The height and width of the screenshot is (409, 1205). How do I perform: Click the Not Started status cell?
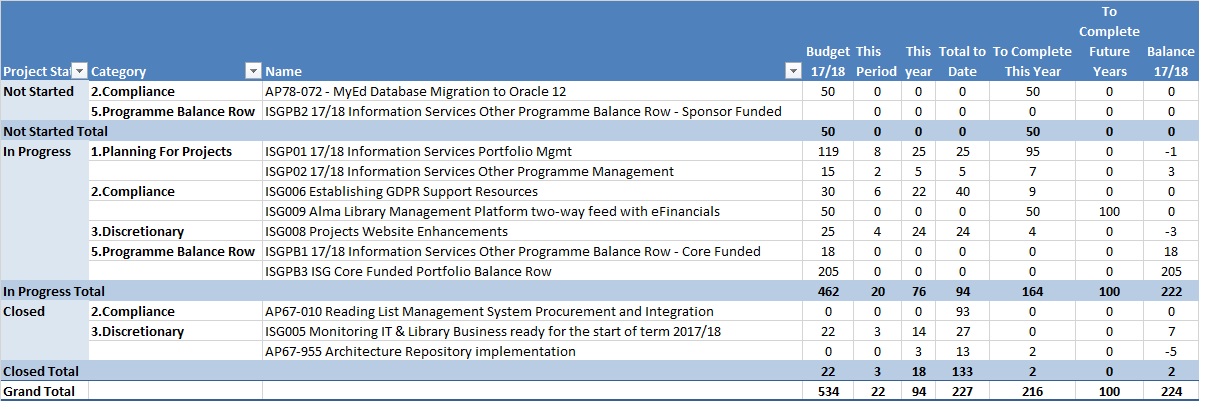39,91
